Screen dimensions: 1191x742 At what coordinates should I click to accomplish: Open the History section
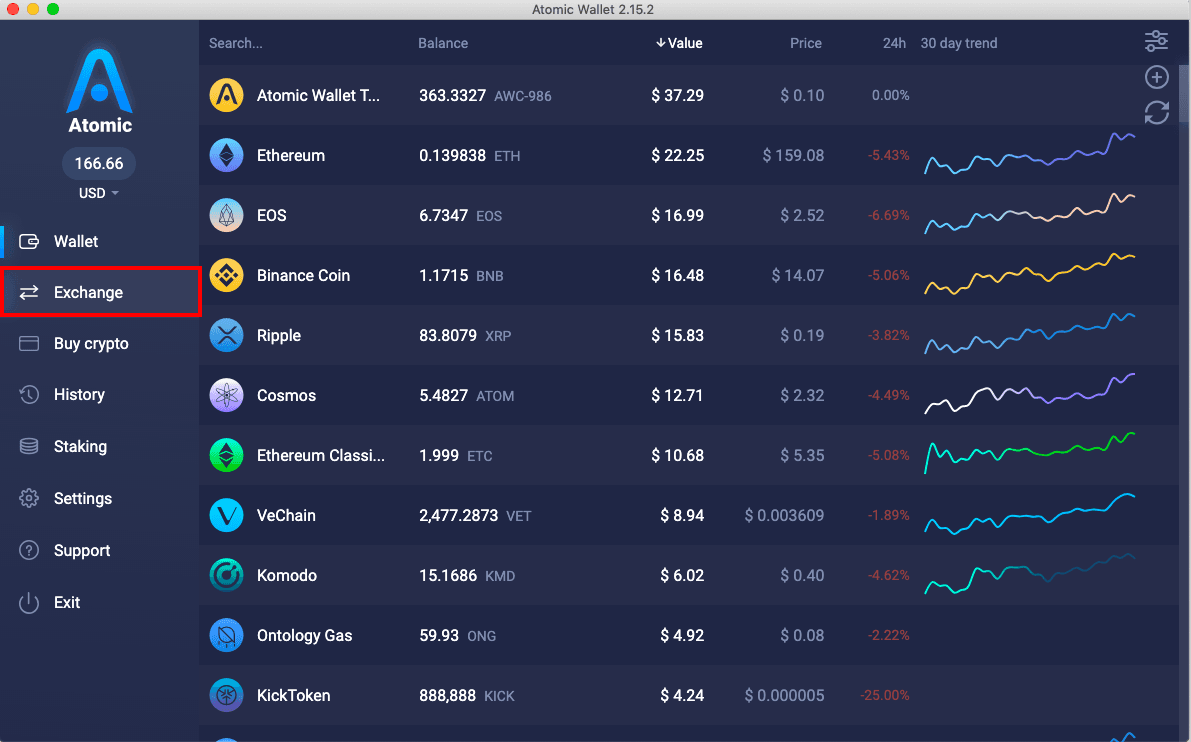pyautogui.click(x=100, y=395)
